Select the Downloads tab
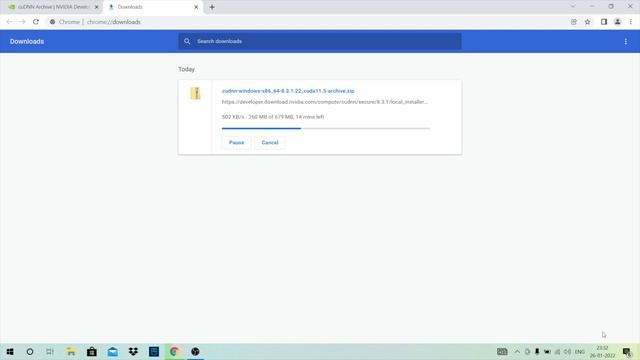Image resolution: width=640 pixels, height=360 pixels. point(153,7)
